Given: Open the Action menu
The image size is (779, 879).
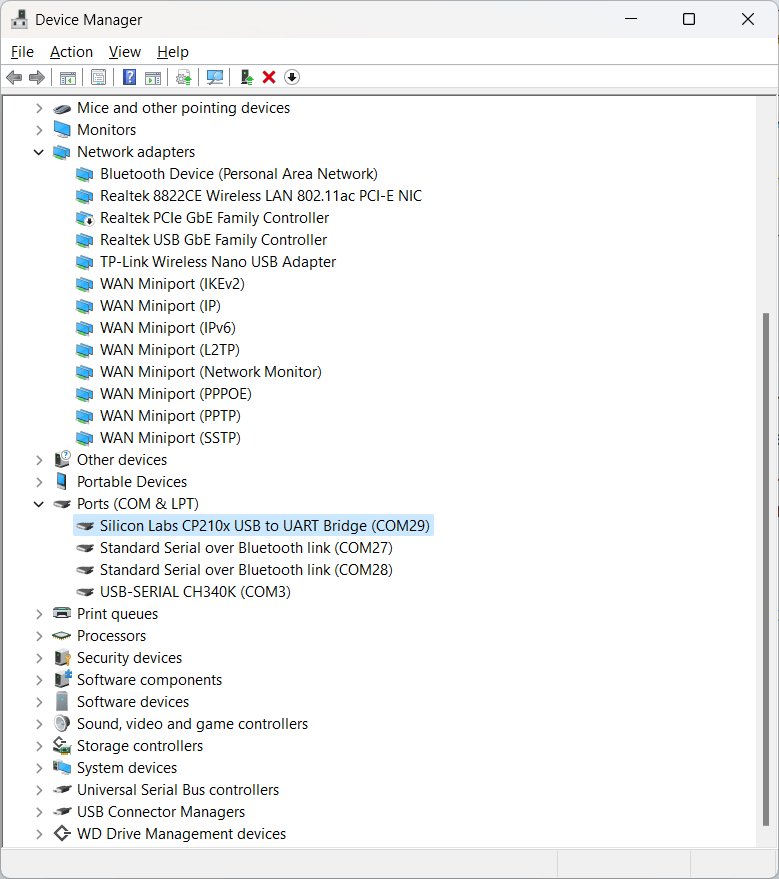Looking at the screenshot, I should click(71, 52).
